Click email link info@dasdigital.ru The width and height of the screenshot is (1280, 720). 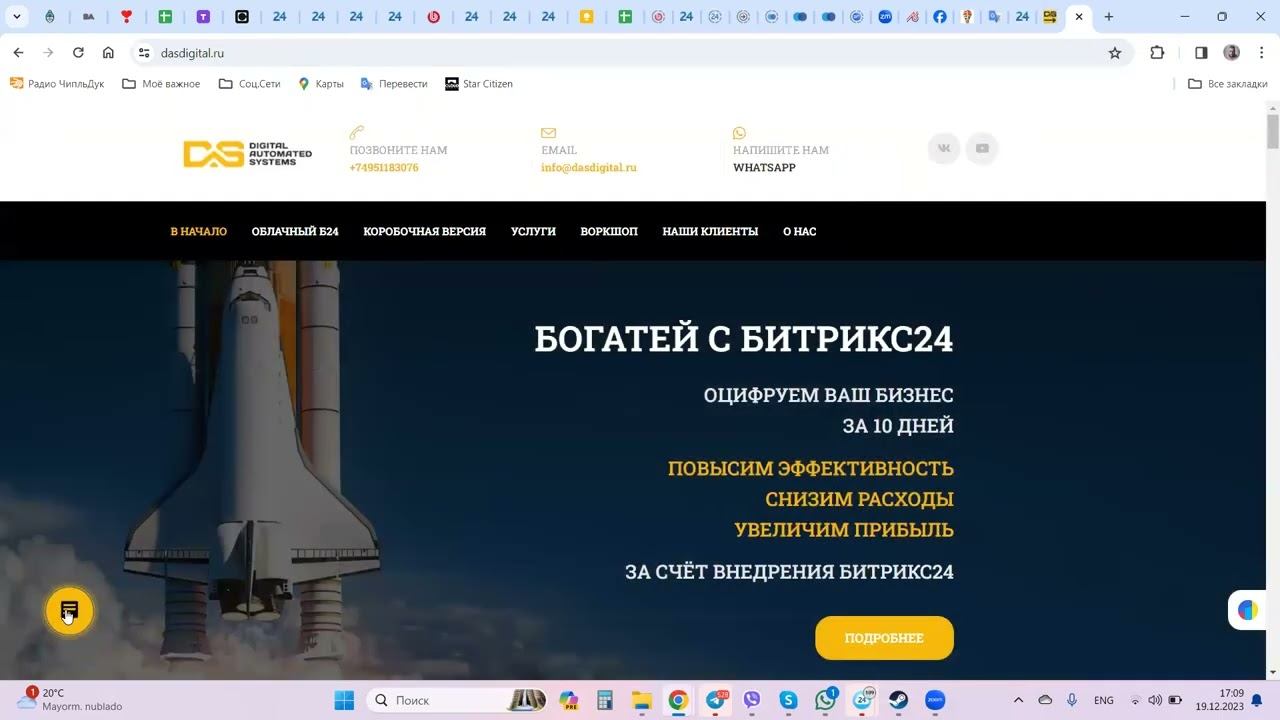pos(589,168)
